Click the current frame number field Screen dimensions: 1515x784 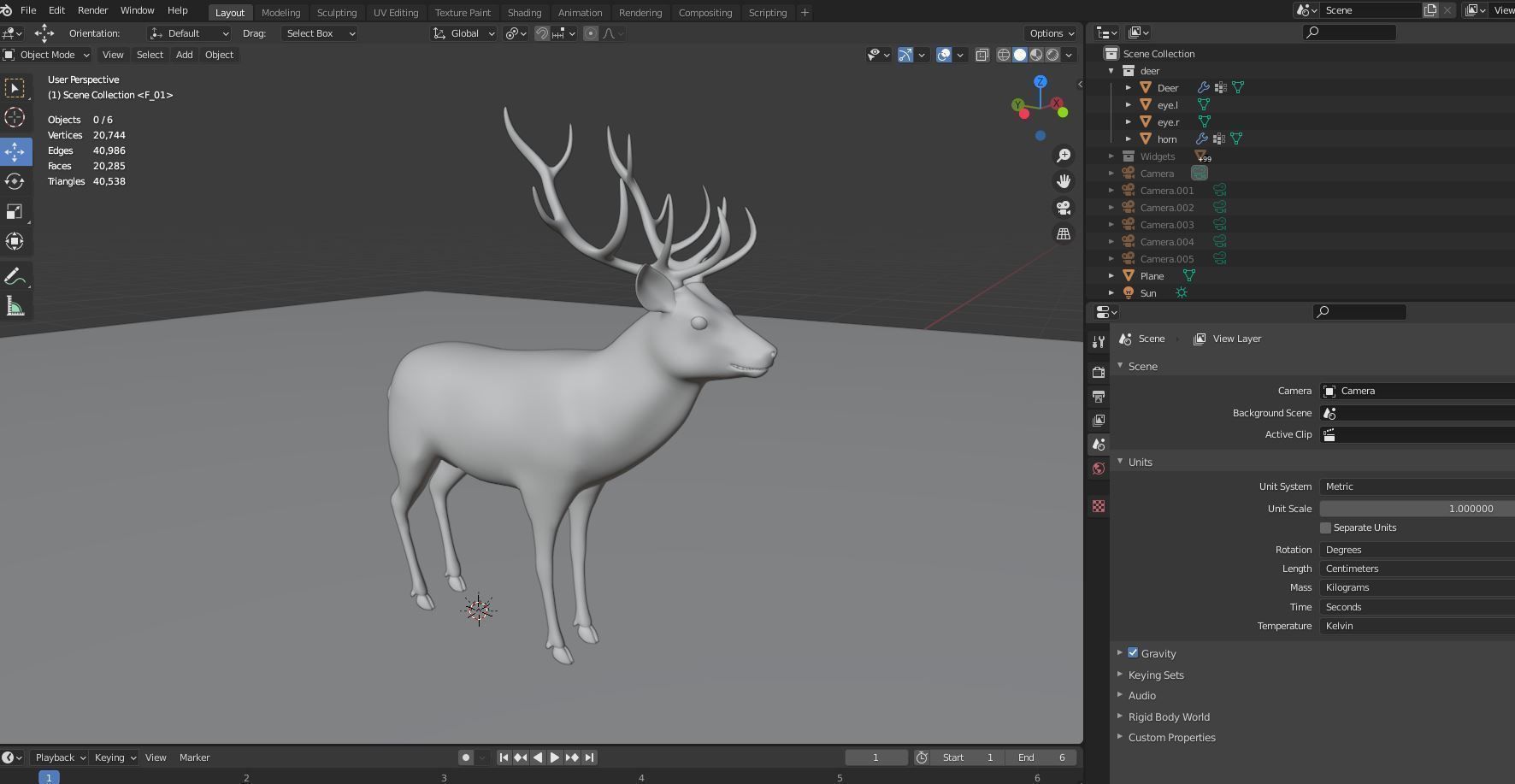876,757
